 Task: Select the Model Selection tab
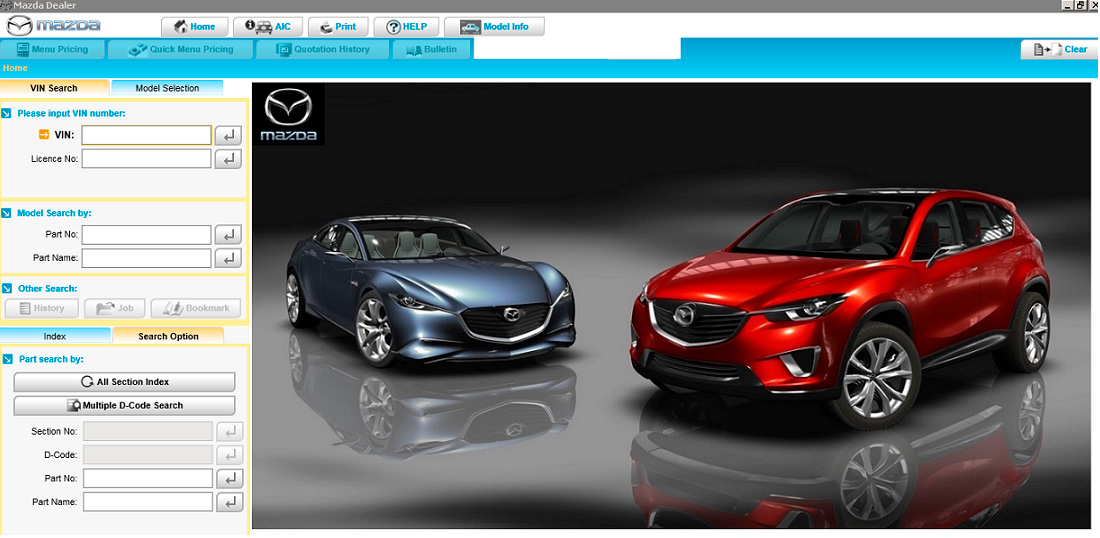pos(167,88)
